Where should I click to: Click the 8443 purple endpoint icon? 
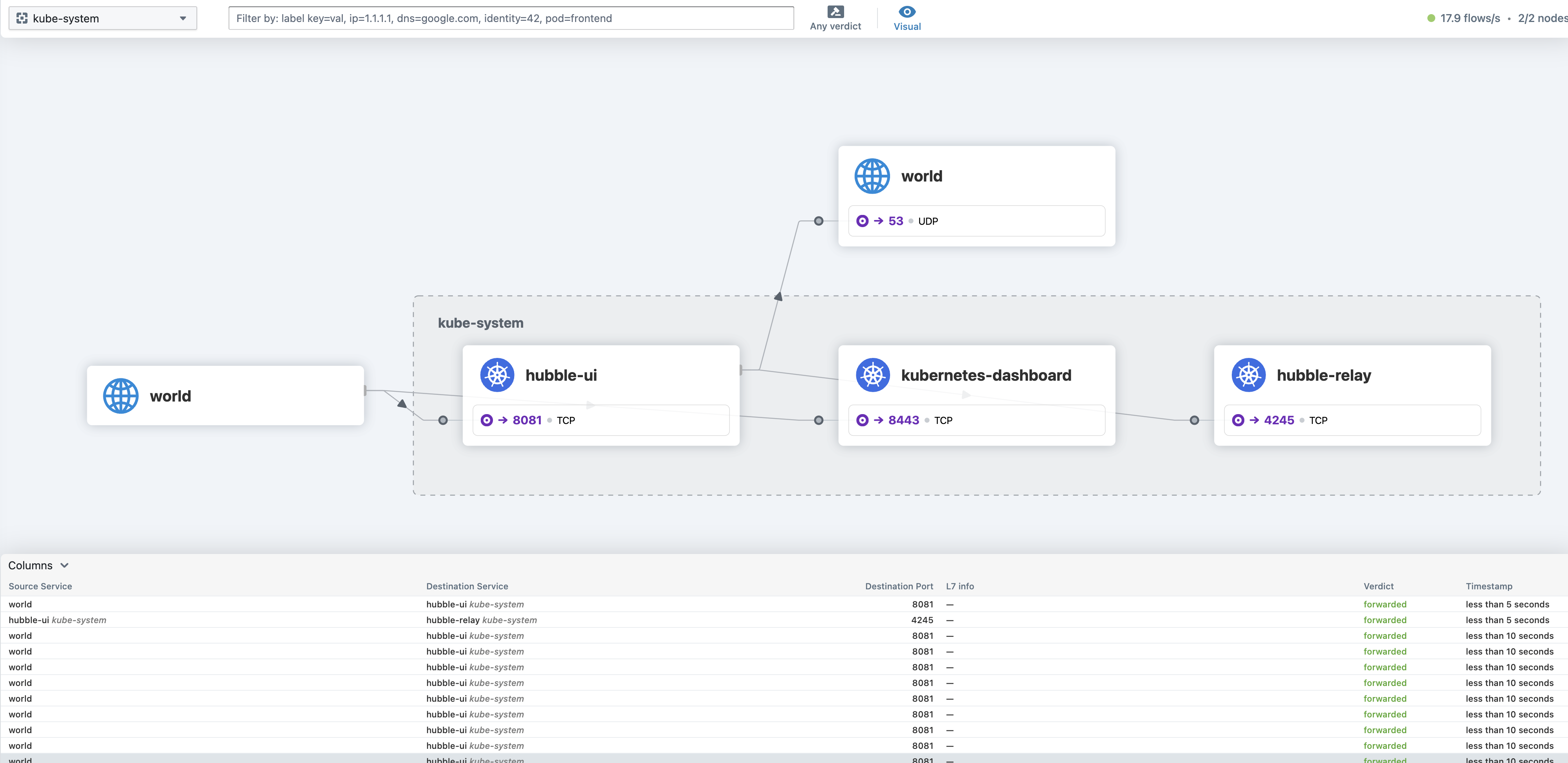coord(862,420)
